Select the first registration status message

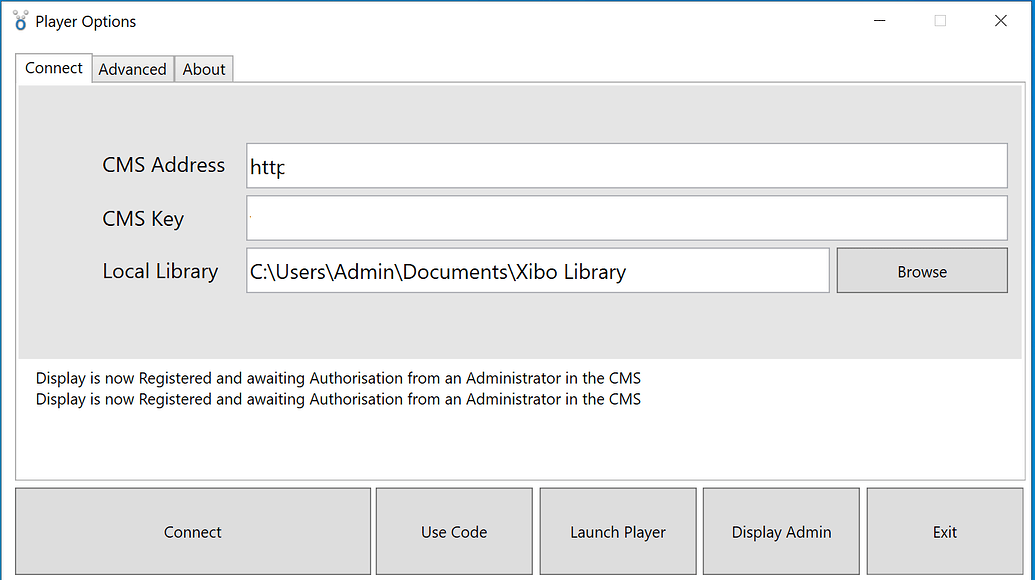pos(338,378)
